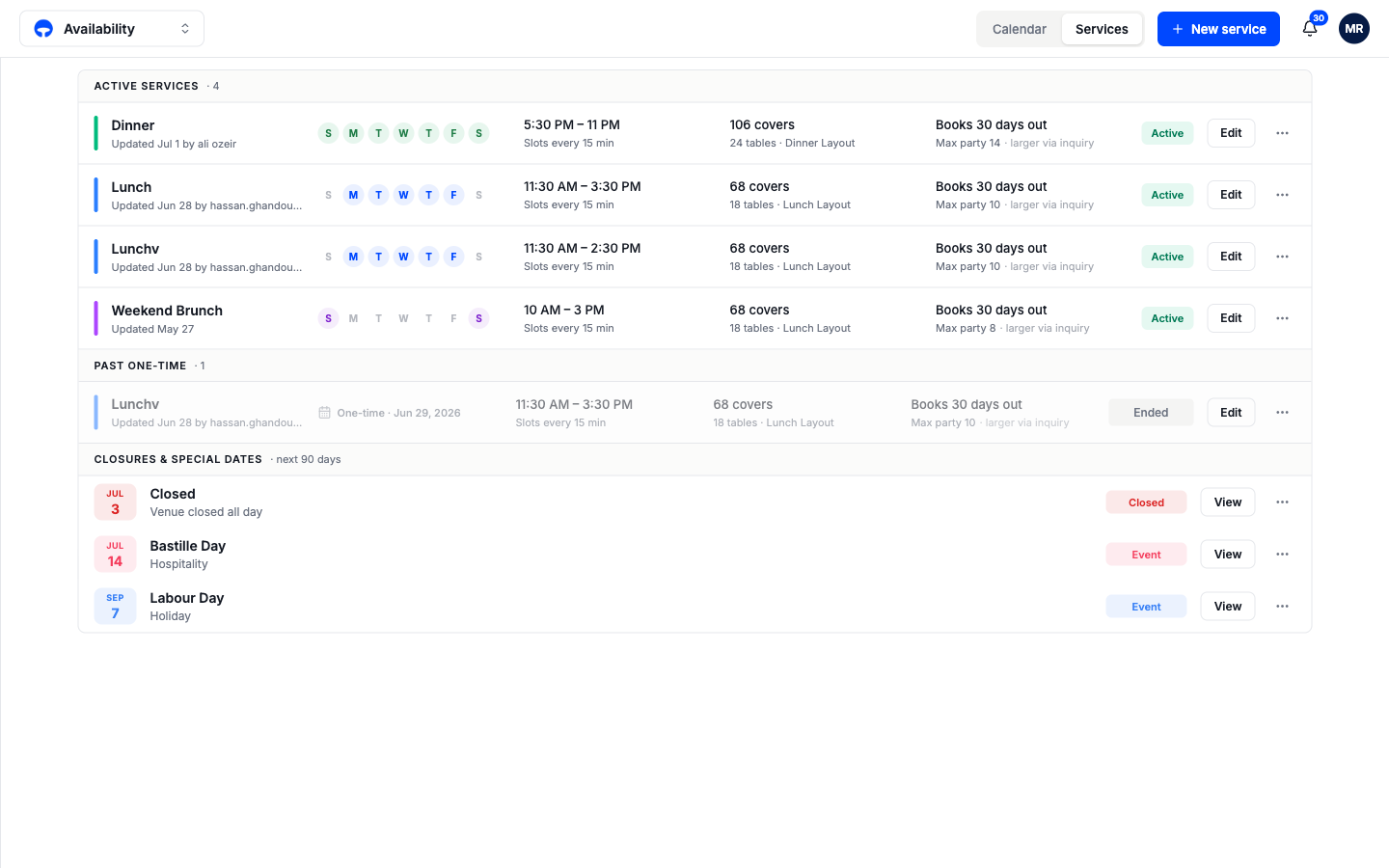Edit the Lunch service

(1231, 195)
